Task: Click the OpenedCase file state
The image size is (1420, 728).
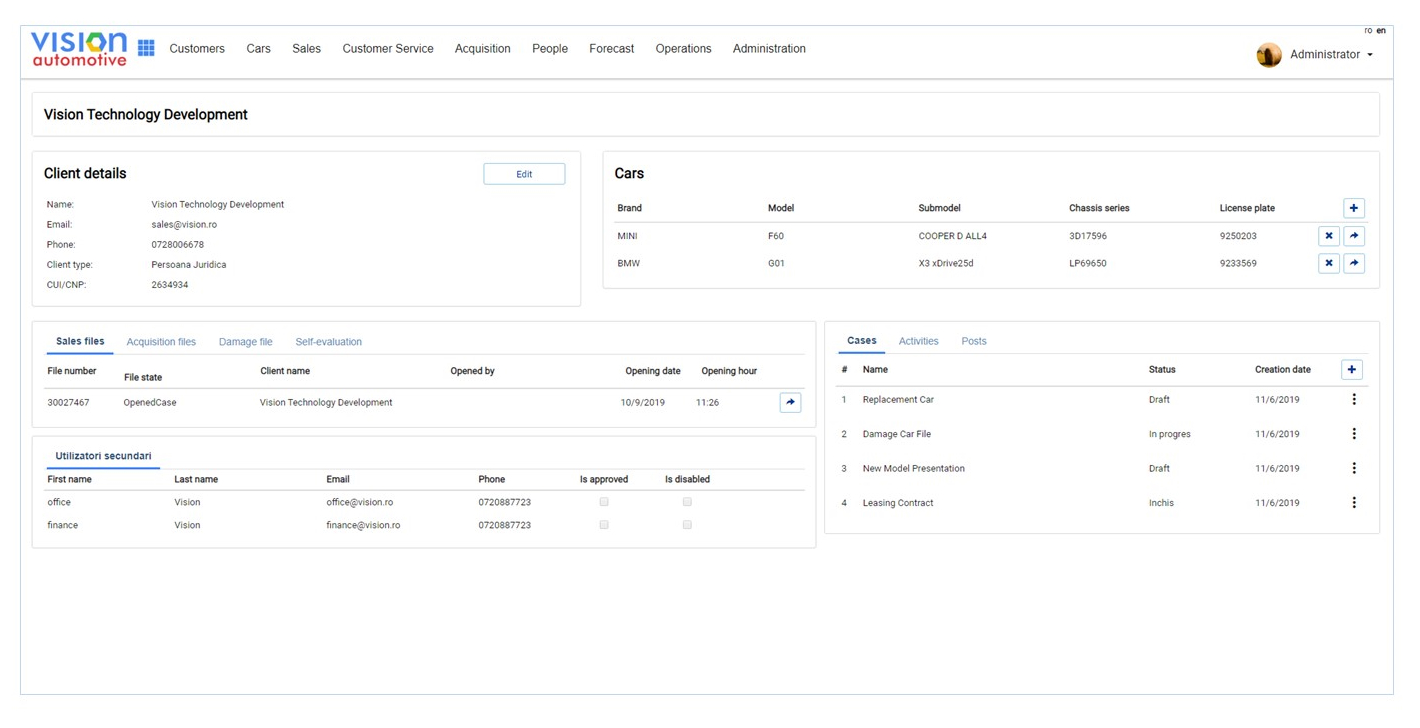Action: coord(150,402)
